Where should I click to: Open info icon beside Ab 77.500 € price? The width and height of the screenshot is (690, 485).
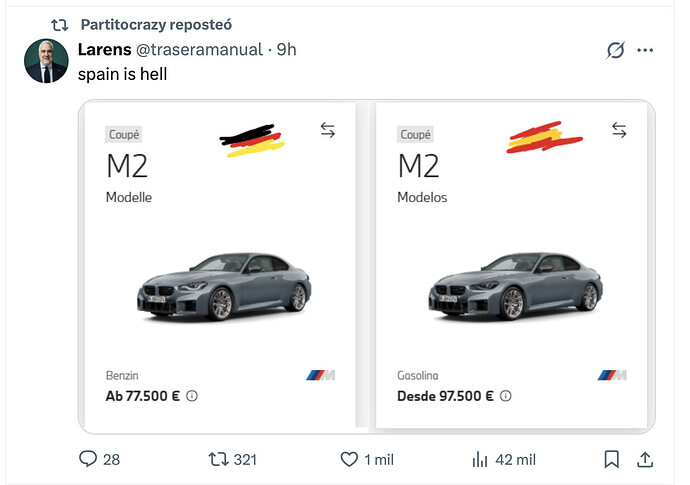[192, 396]
